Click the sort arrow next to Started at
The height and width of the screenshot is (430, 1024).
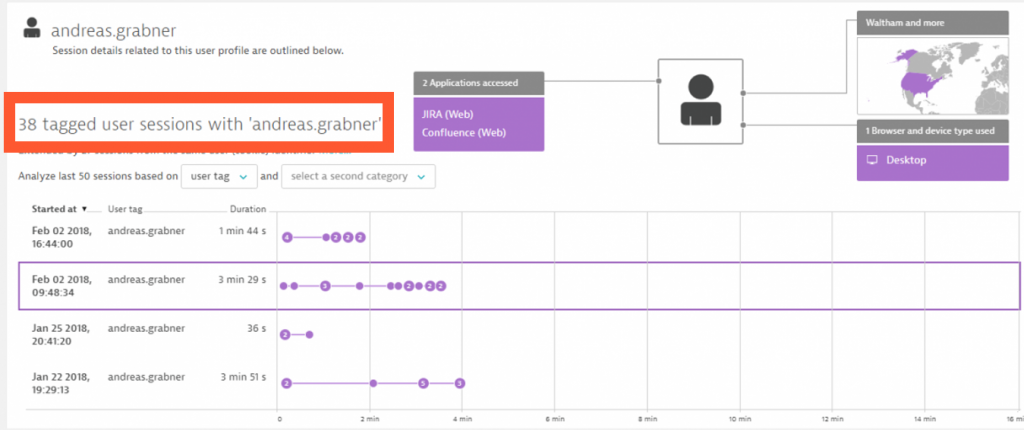(x=84, y=209)
